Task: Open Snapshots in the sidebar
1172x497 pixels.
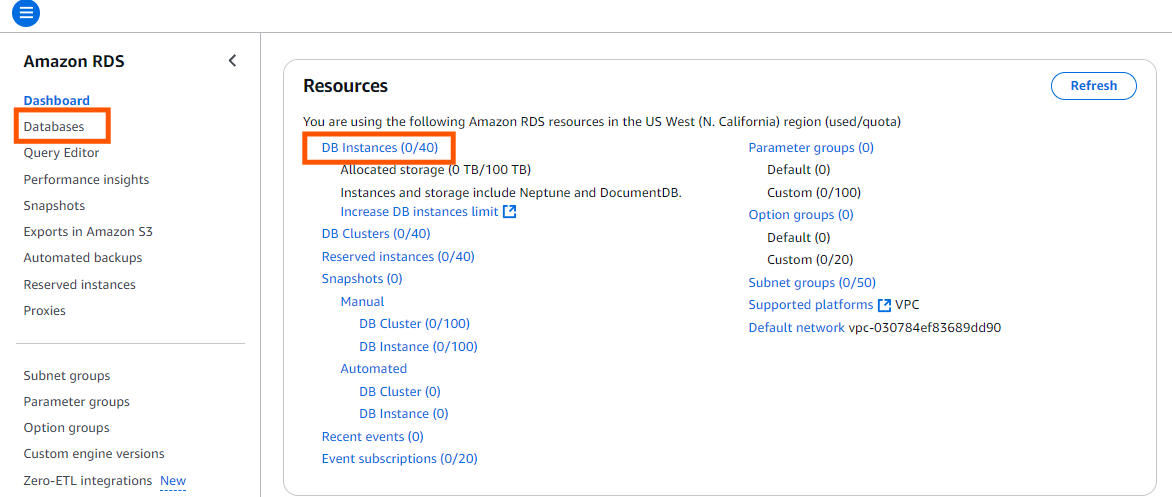Action: point(54,206)
